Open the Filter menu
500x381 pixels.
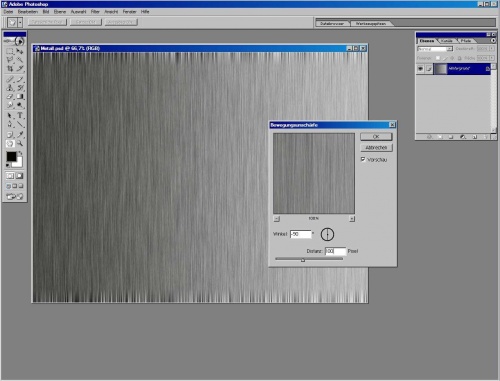tap(95, 12)
